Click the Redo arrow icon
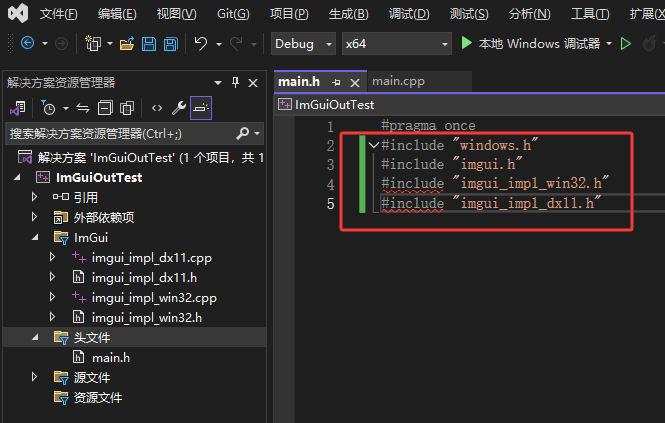Screen dimensions: 665x423 [236, 43]
